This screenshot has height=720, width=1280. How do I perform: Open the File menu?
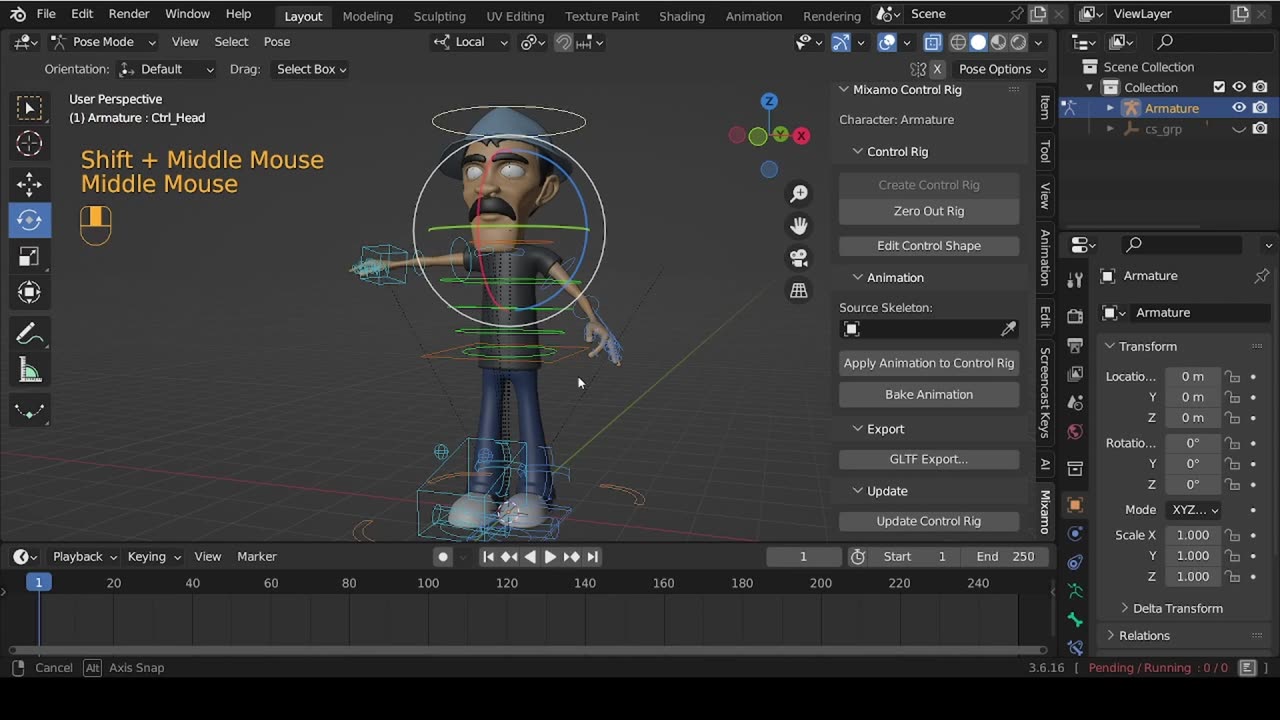46,14
